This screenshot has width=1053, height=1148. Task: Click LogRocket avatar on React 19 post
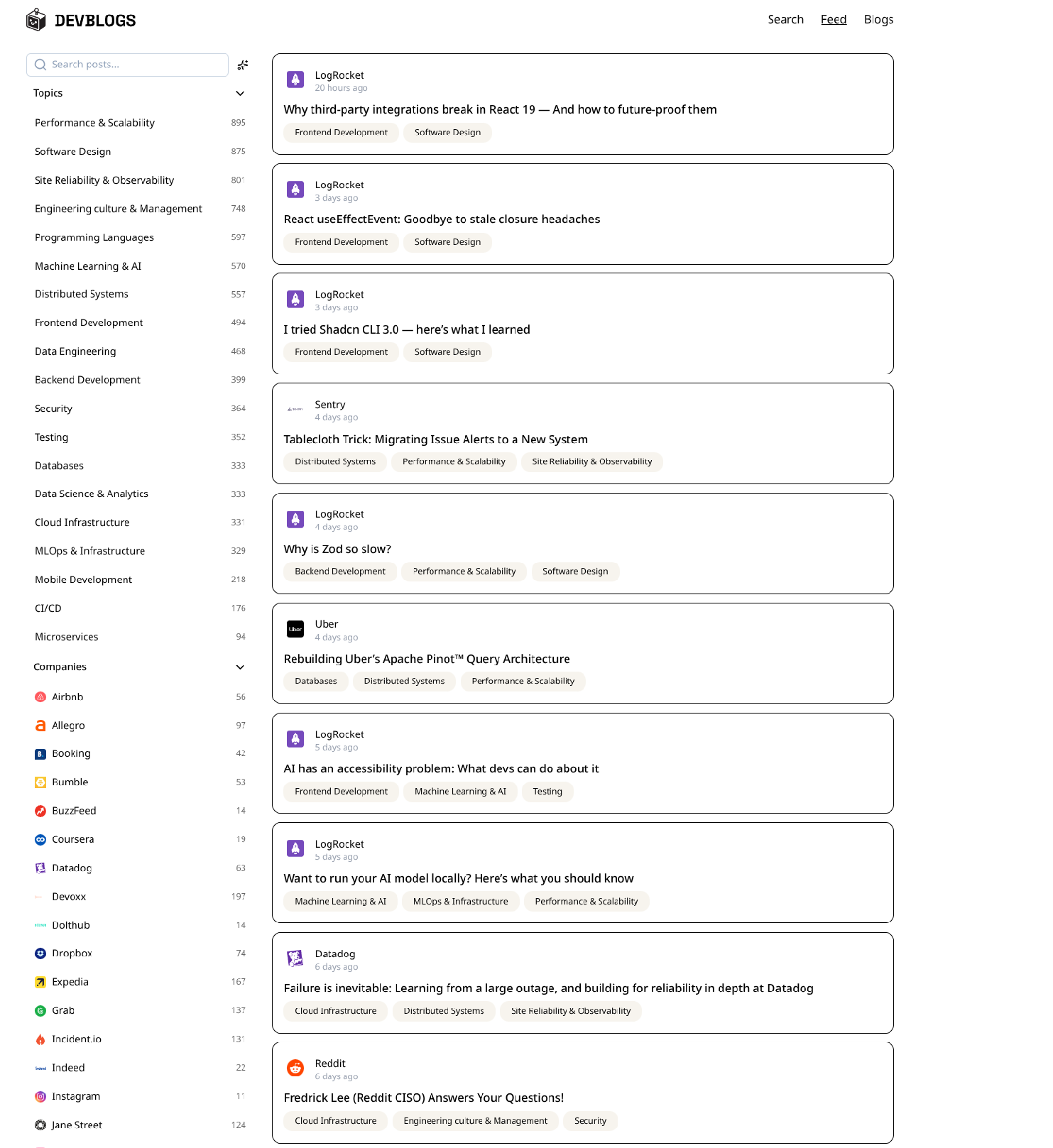tap(295, 80)
